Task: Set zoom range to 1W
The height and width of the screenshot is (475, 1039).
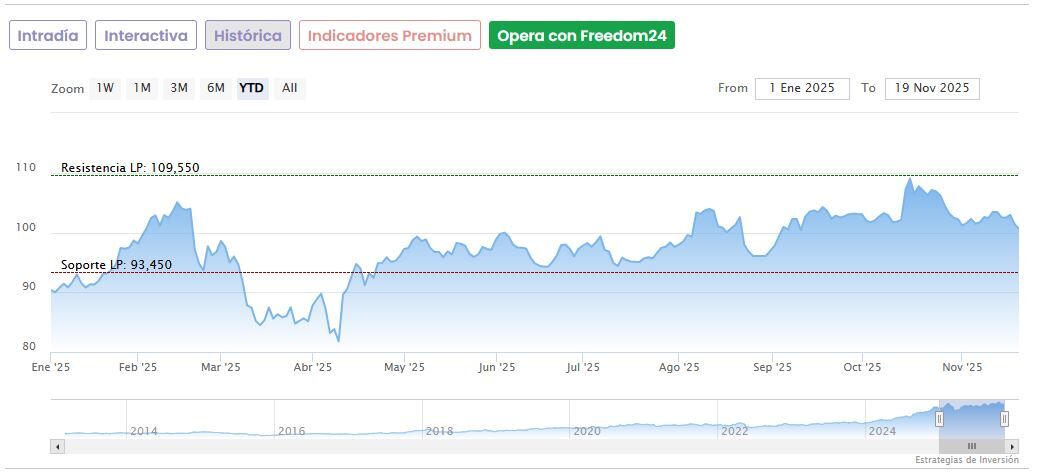Action: point(104,88)
